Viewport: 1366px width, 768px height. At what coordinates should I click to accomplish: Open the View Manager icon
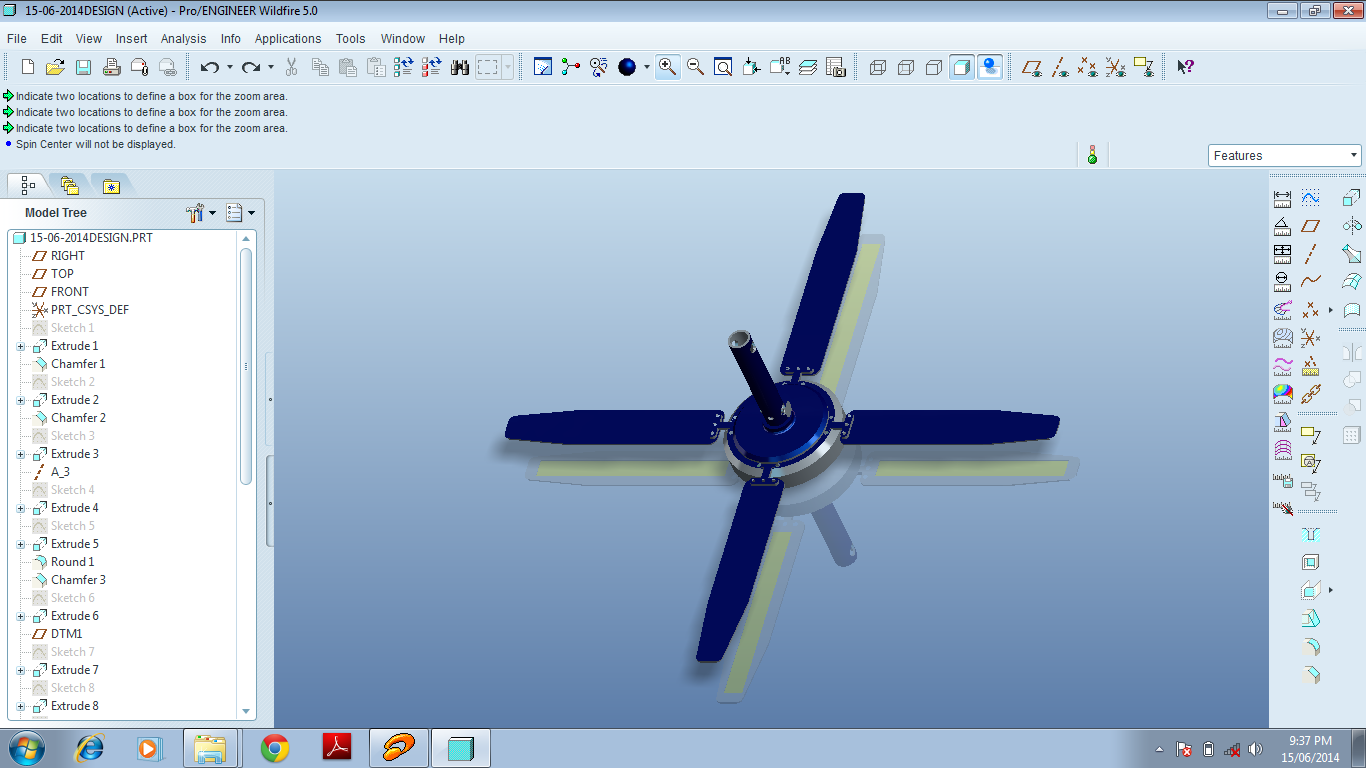[x=836, y=67]
